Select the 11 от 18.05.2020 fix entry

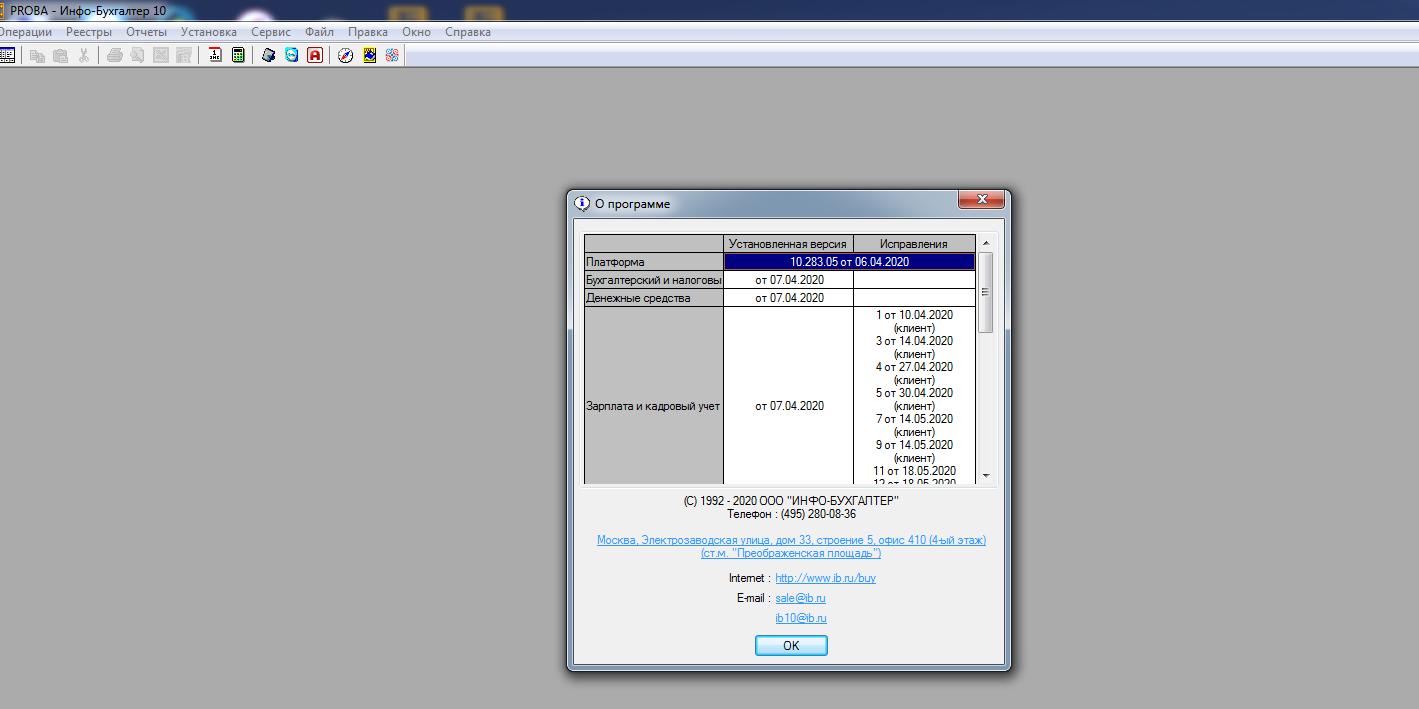tap(914, 471)
